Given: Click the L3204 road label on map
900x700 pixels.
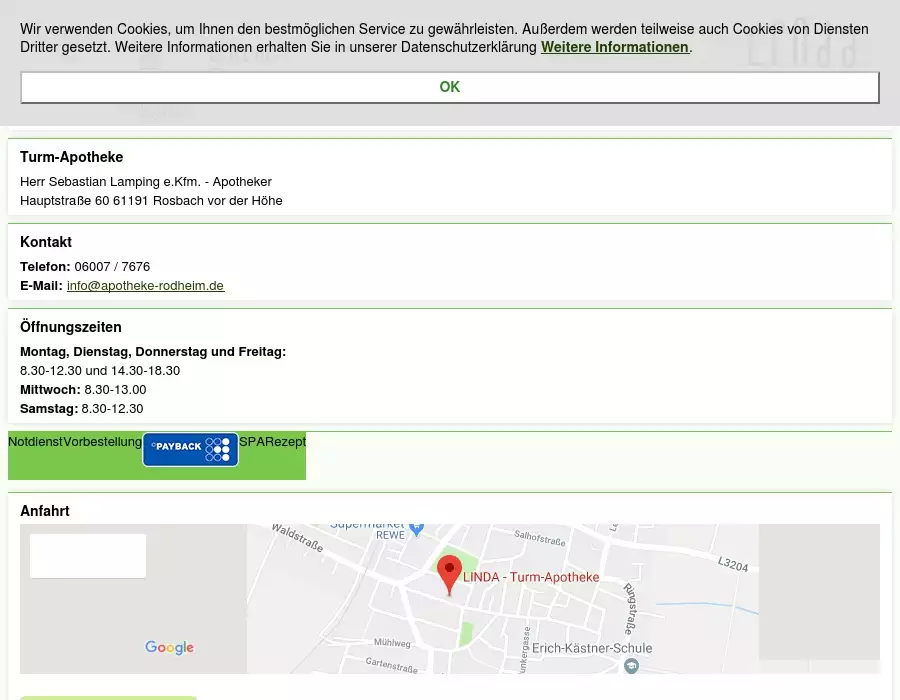Looking at the screenshot, I should (x=732, y=565).
